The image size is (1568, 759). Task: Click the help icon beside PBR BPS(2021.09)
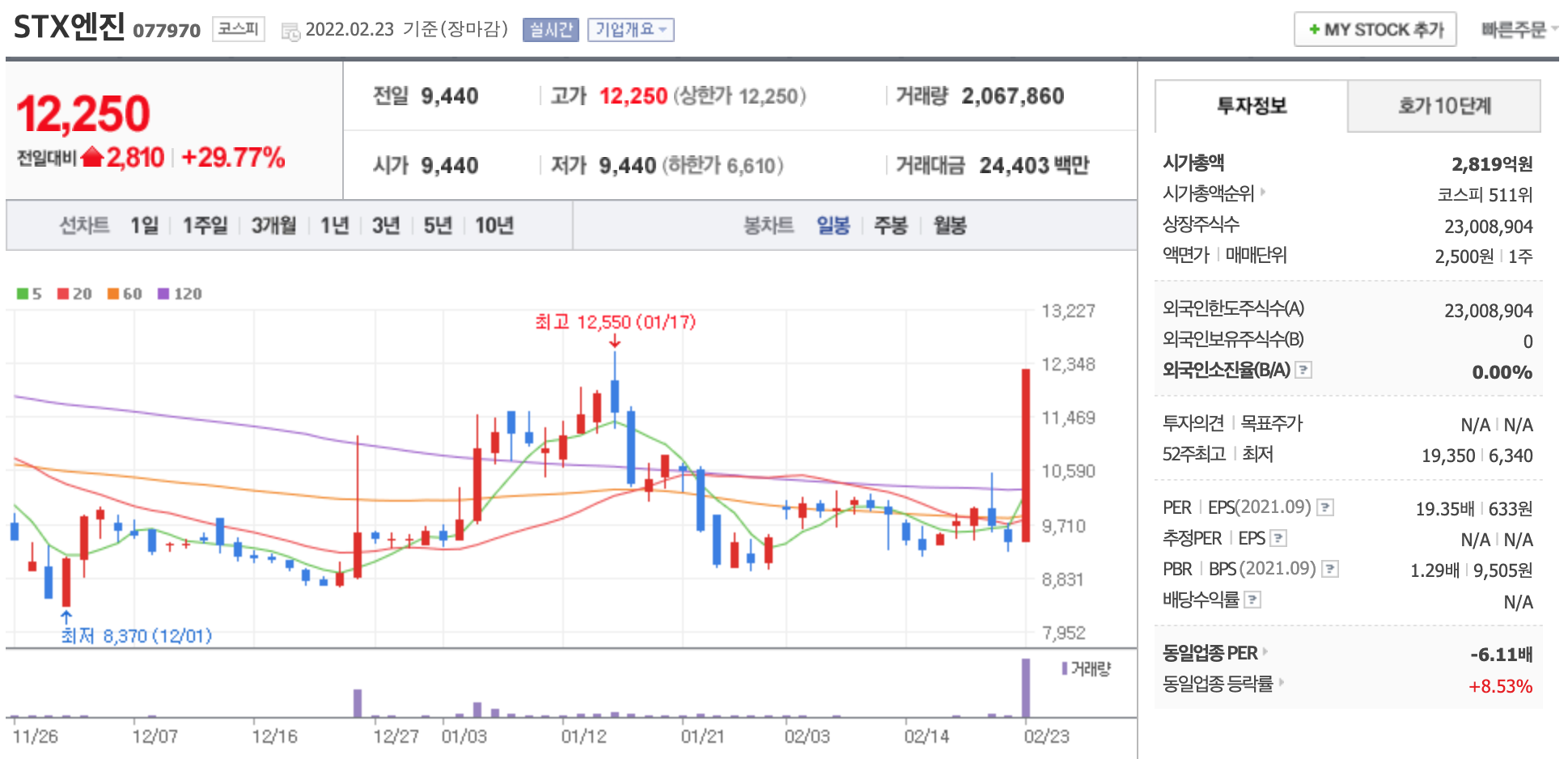1329,569
